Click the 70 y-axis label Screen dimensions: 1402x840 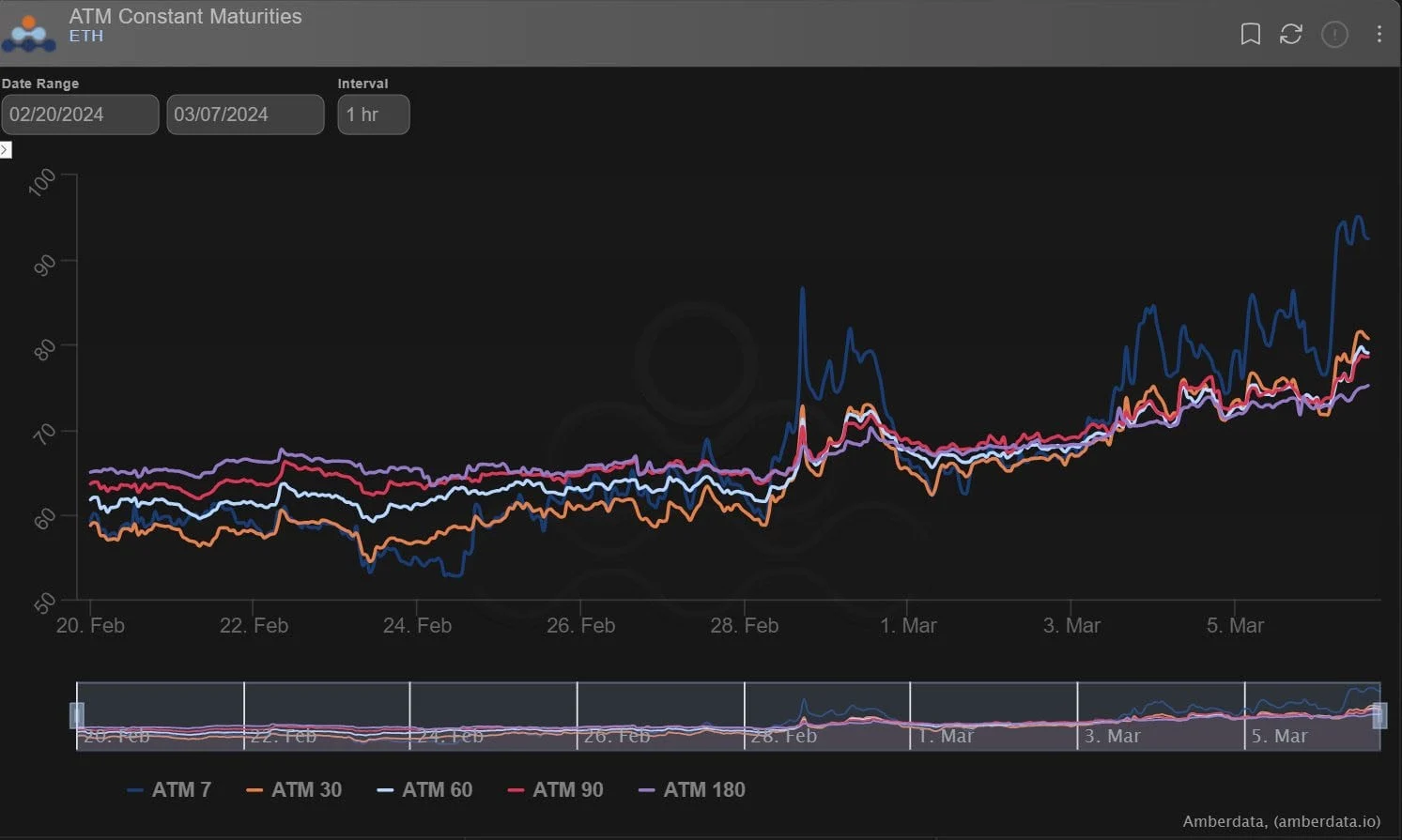tap(44, 434)
